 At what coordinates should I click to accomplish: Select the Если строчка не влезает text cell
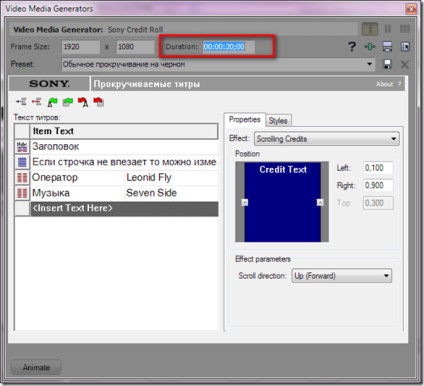coord(124,162)
